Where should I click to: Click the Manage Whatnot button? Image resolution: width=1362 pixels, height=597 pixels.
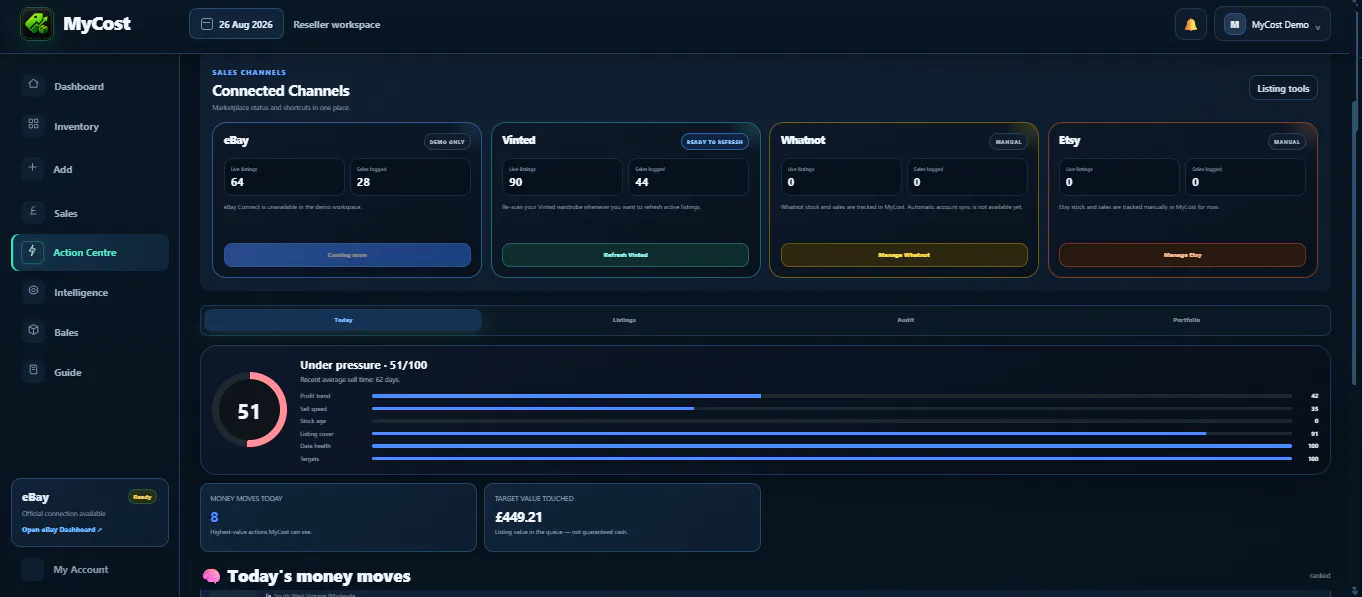(x=904, y=255)
